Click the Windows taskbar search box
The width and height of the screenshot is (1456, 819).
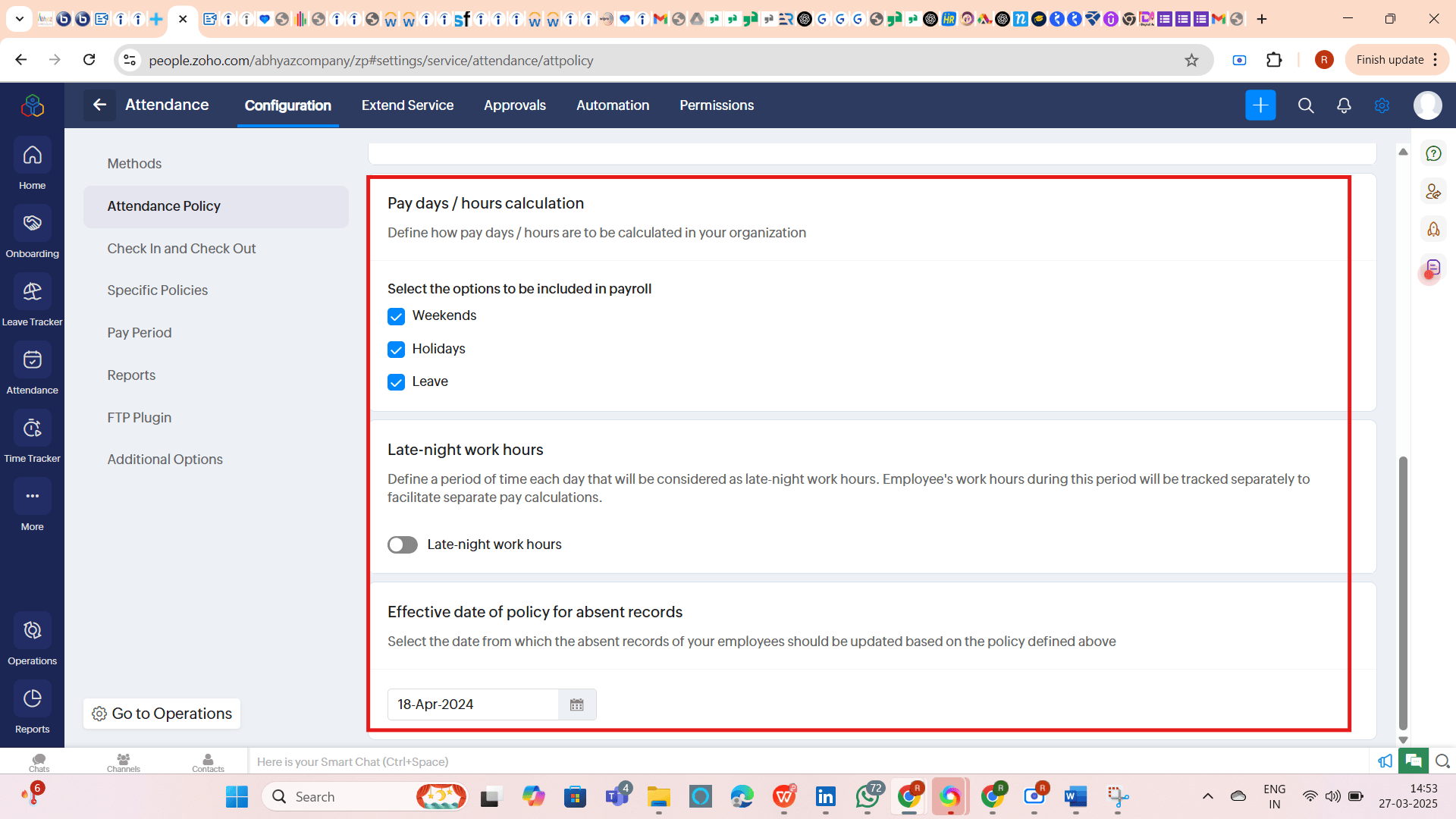(x=366, y=796)
